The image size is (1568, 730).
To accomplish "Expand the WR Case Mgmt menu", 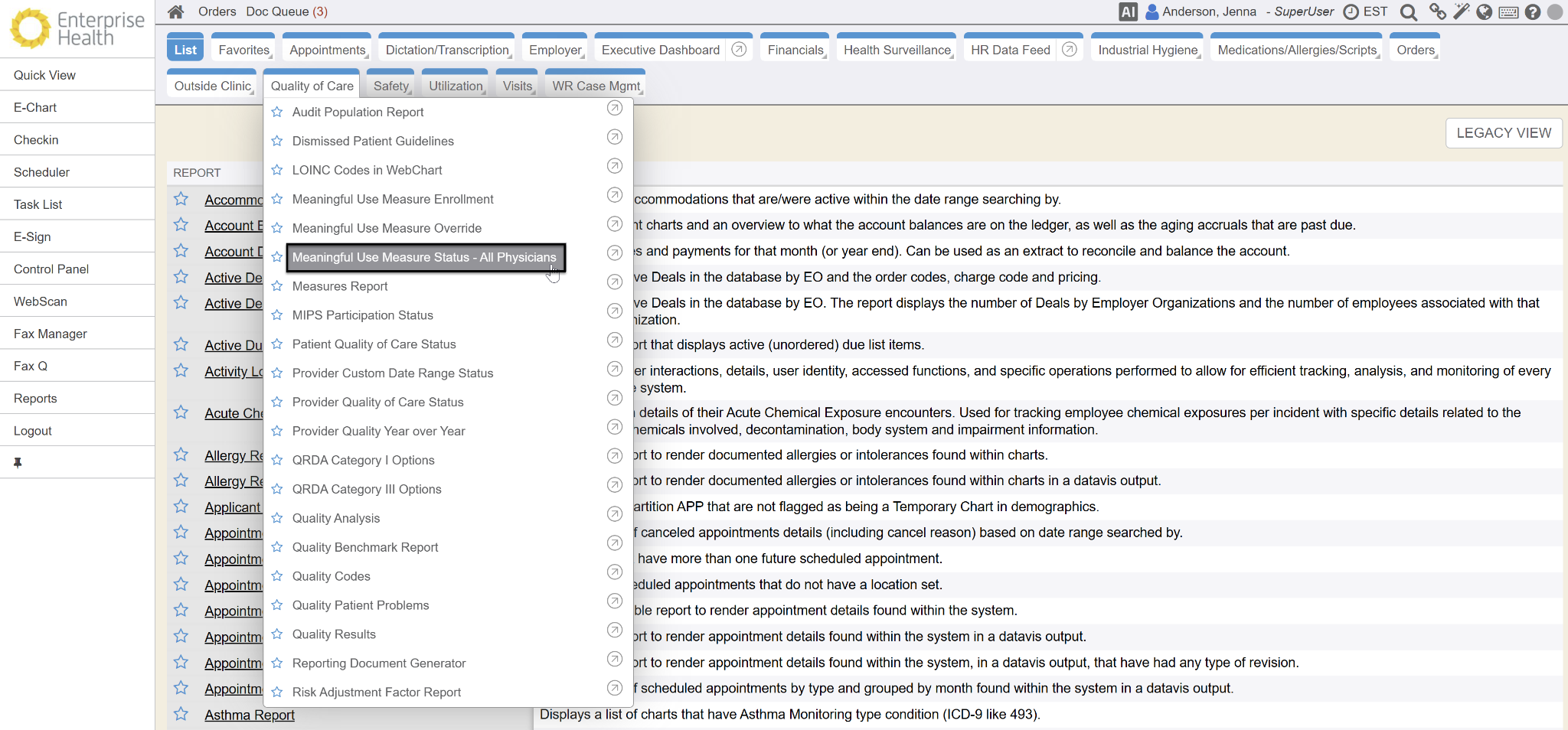I will pyautogui.click(x=596, y=86).
